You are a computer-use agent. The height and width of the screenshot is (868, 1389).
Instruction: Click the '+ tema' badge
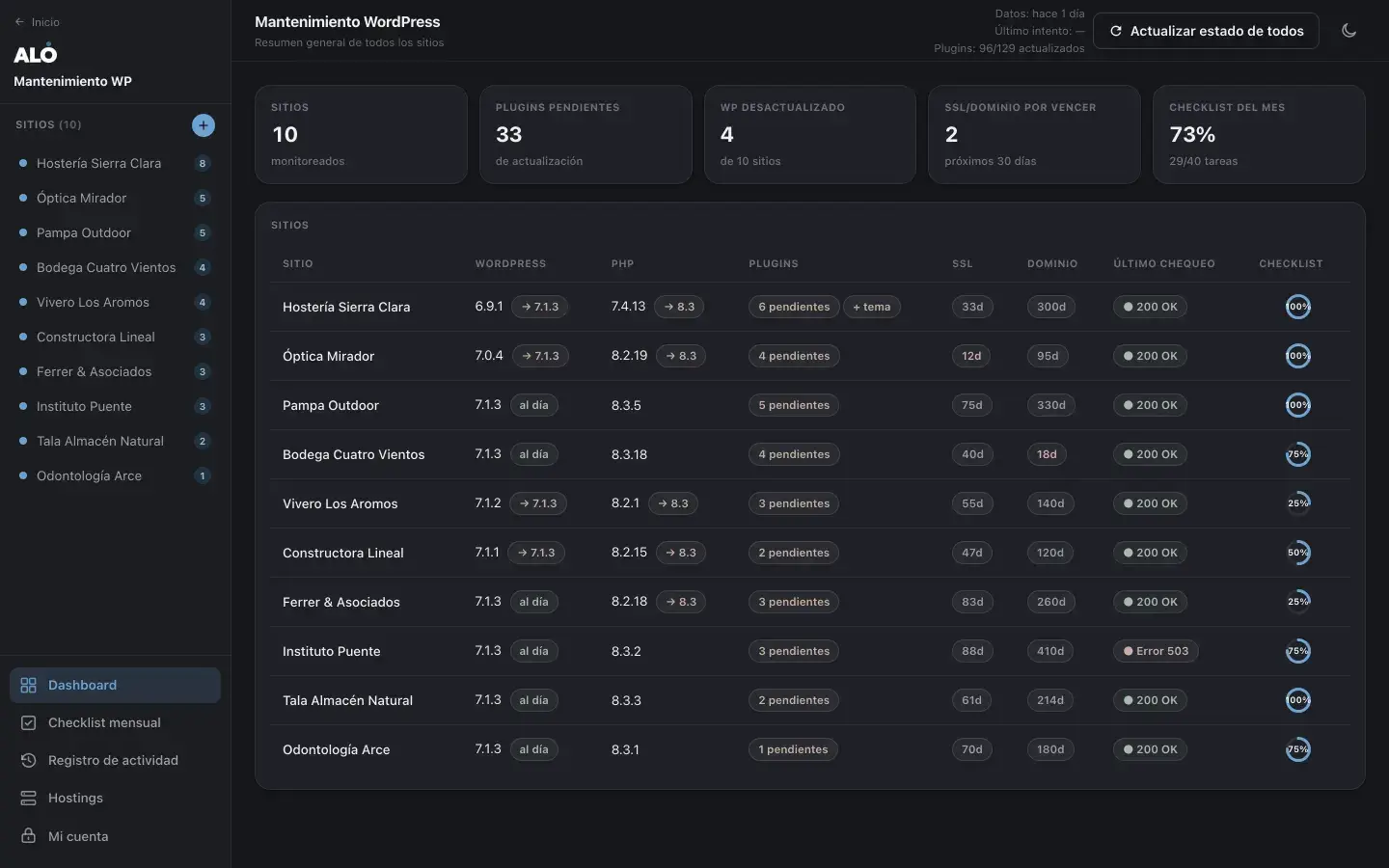coord(872,307)
